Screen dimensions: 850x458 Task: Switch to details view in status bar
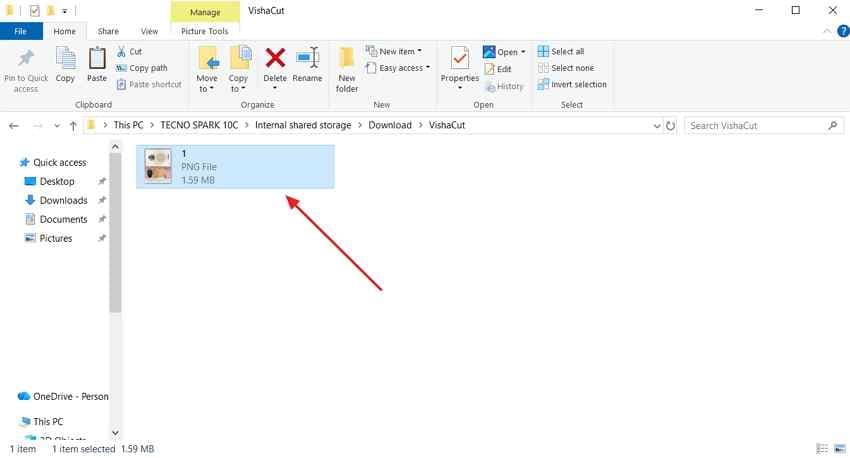[x=822, y=449]
